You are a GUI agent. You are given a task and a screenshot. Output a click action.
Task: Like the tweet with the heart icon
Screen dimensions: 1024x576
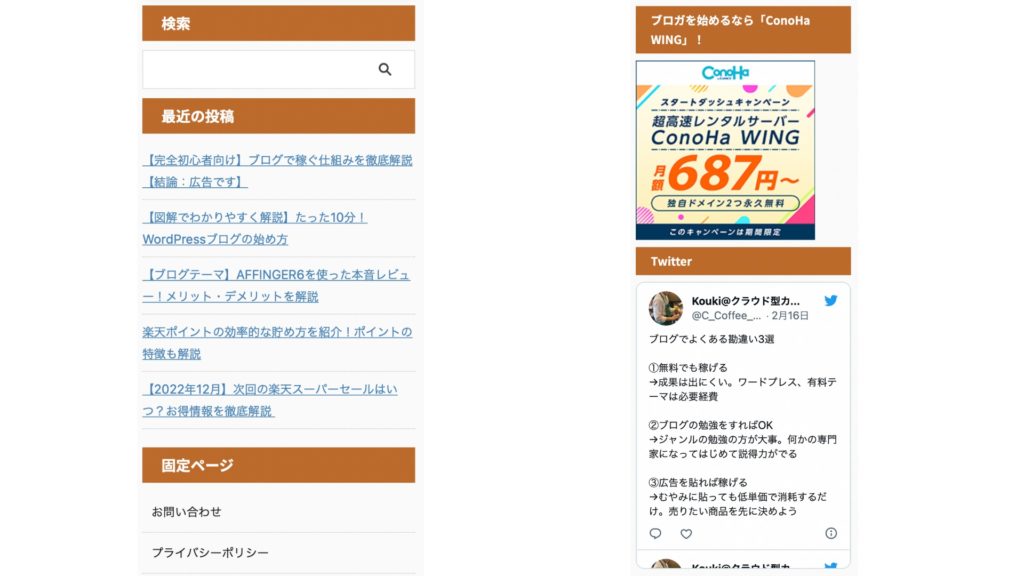click(x=686, y=534)
